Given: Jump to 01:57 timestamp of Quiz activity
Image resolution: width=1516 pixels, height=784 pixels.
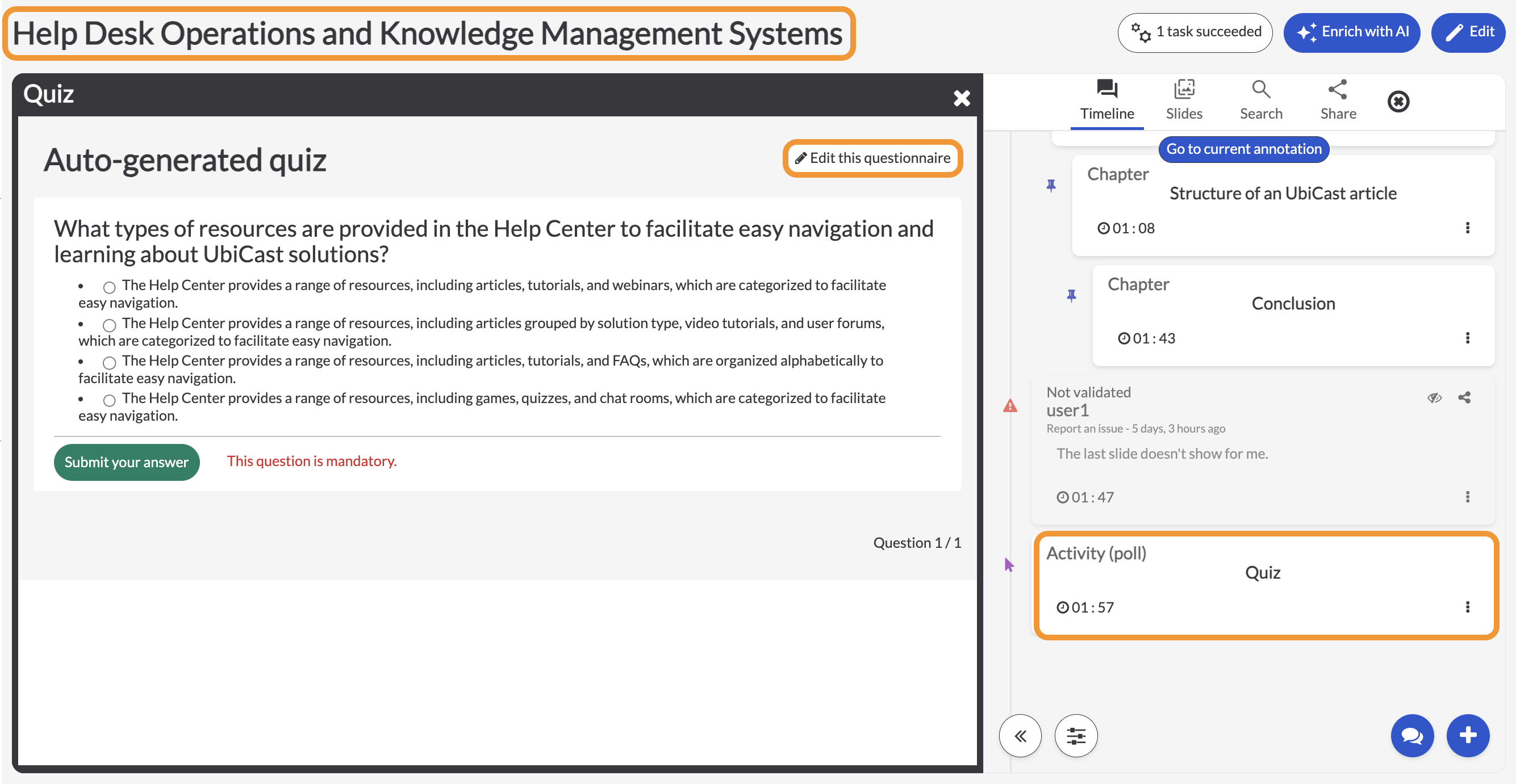Looking at the screenshot, I should [1085, 607].
